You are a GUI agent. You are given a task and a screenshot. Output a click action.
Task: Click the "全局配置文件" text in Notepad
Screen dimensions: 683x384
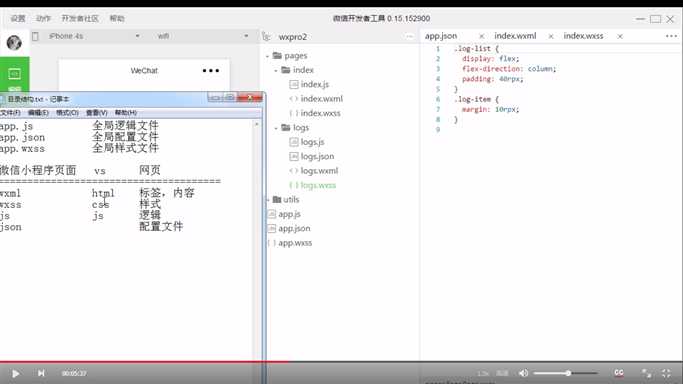(125, 137)
